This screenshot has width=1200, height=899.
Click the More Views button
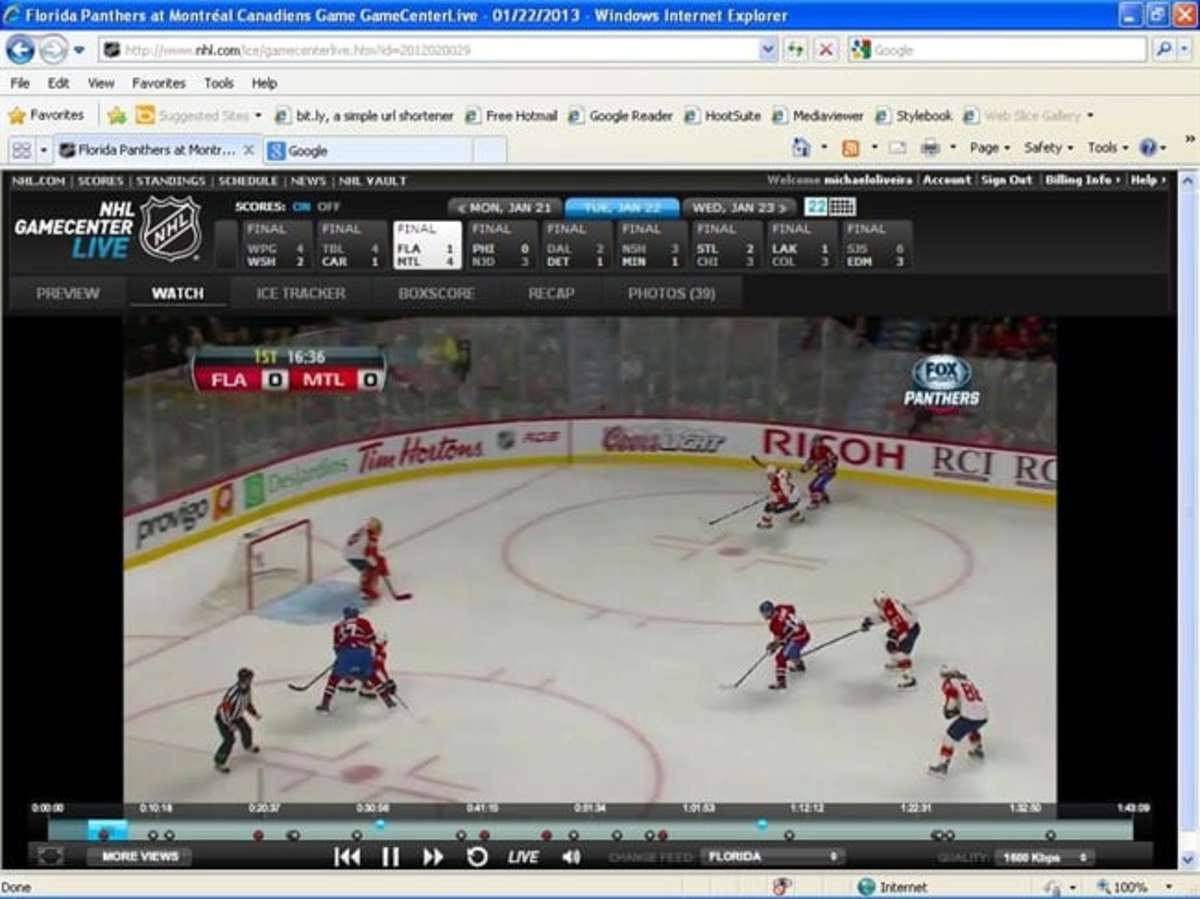pyautogui.click(x=139, y=856)
